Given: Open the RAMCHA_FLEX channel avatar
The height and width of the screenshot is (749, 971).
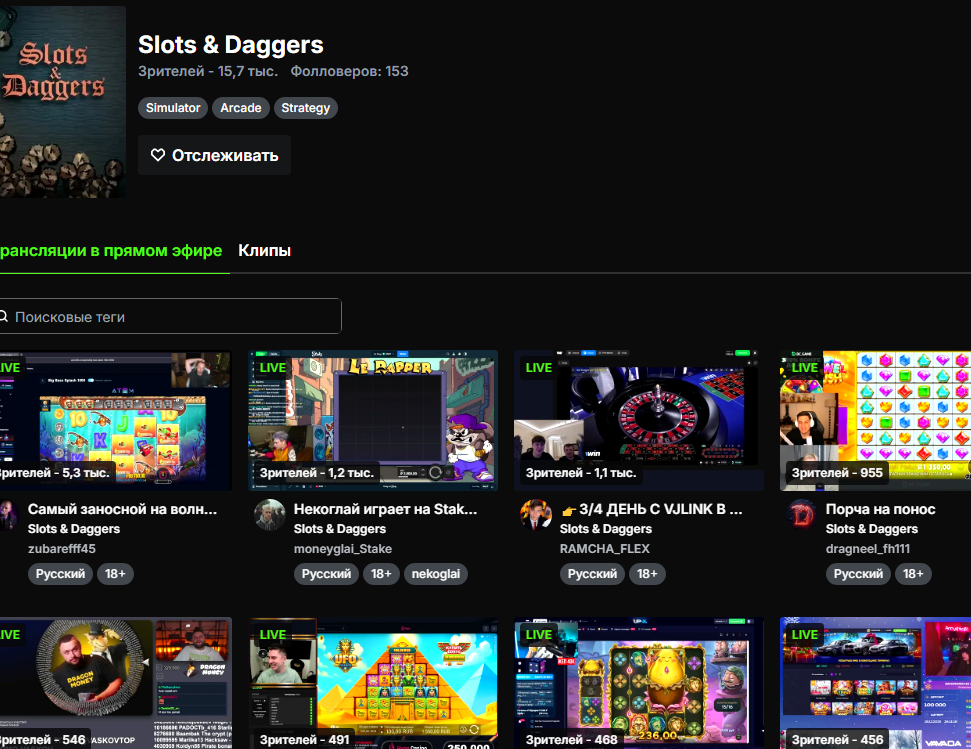Looking at the screenshot, I should click(x=536, y=515).
